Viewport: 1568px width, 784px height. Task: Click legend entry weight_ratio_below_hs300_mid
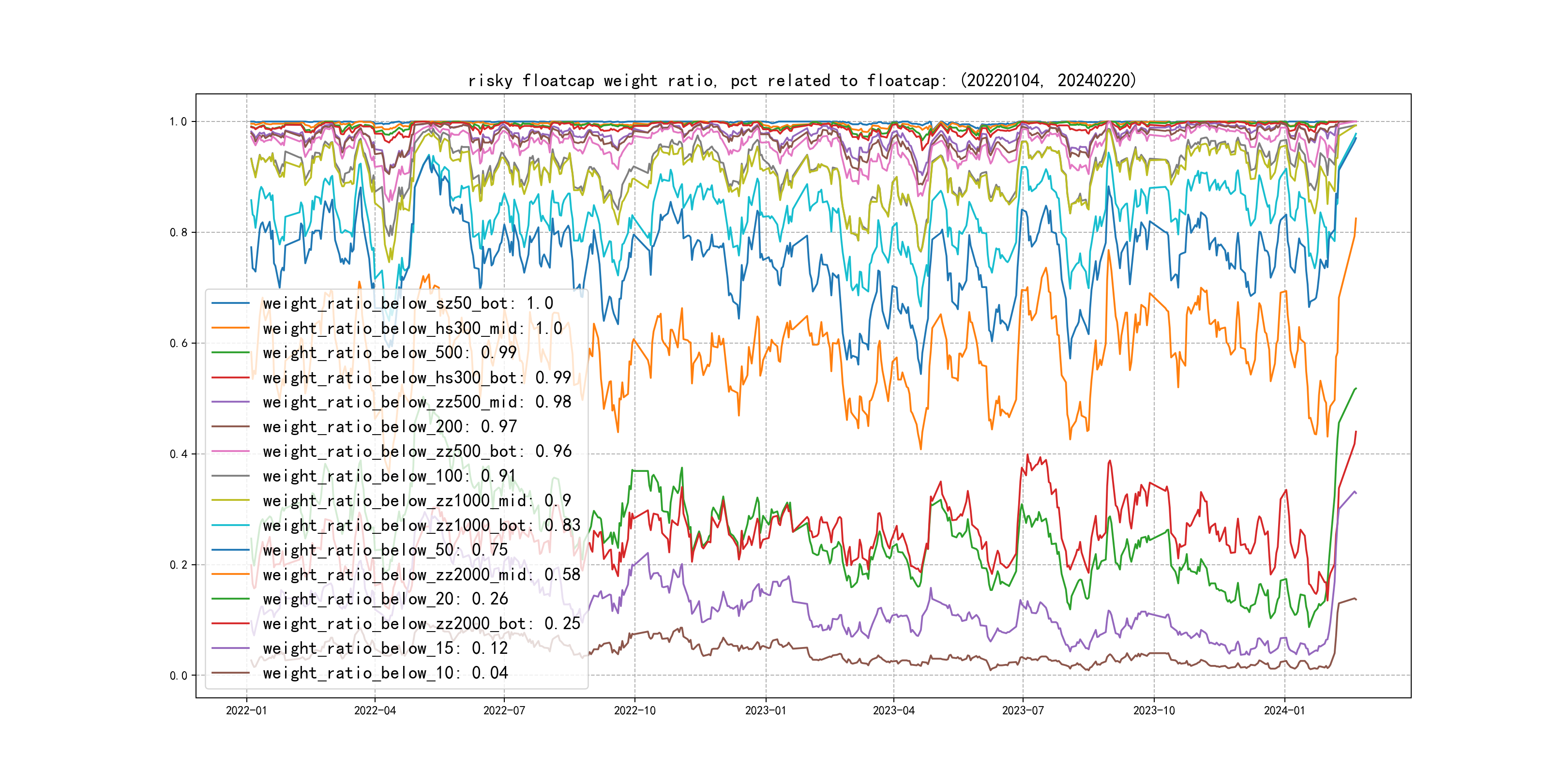(x=412, y=328)
